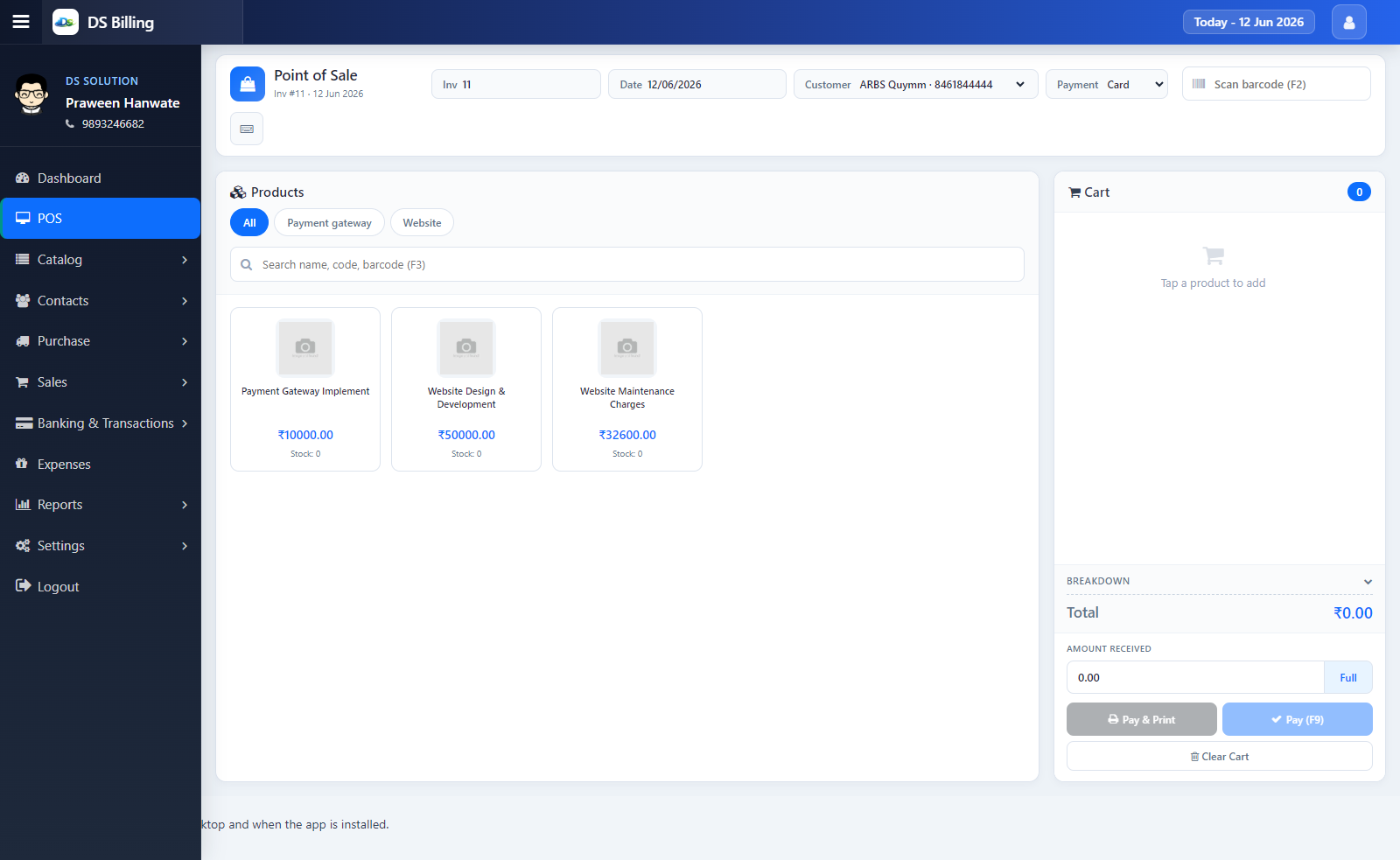Expand the Catalog submenu chevron

[185, 260]
